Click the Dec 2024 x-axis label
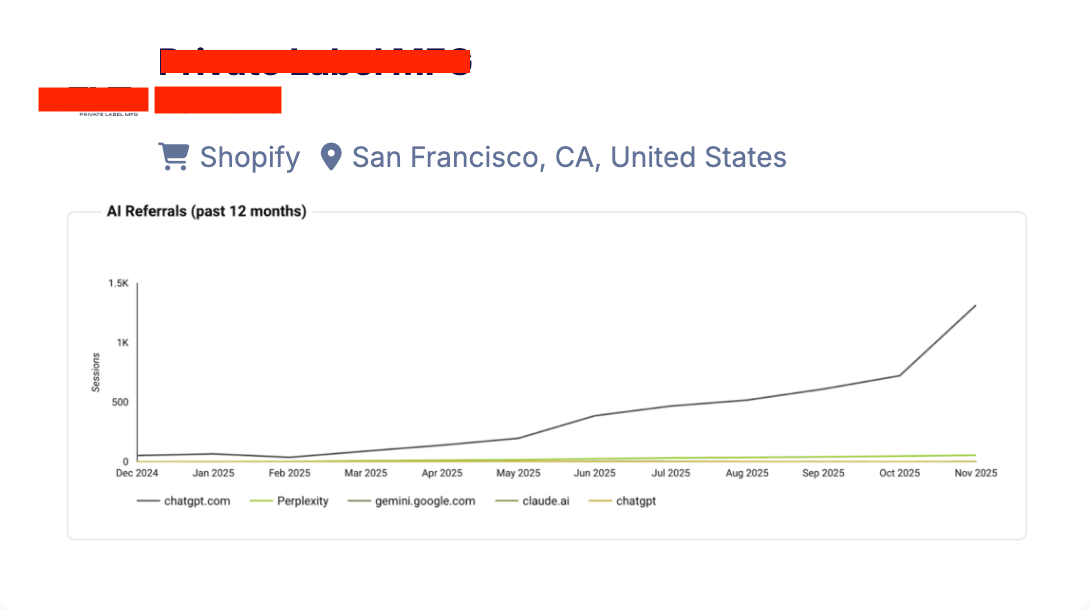 (137, 473)
